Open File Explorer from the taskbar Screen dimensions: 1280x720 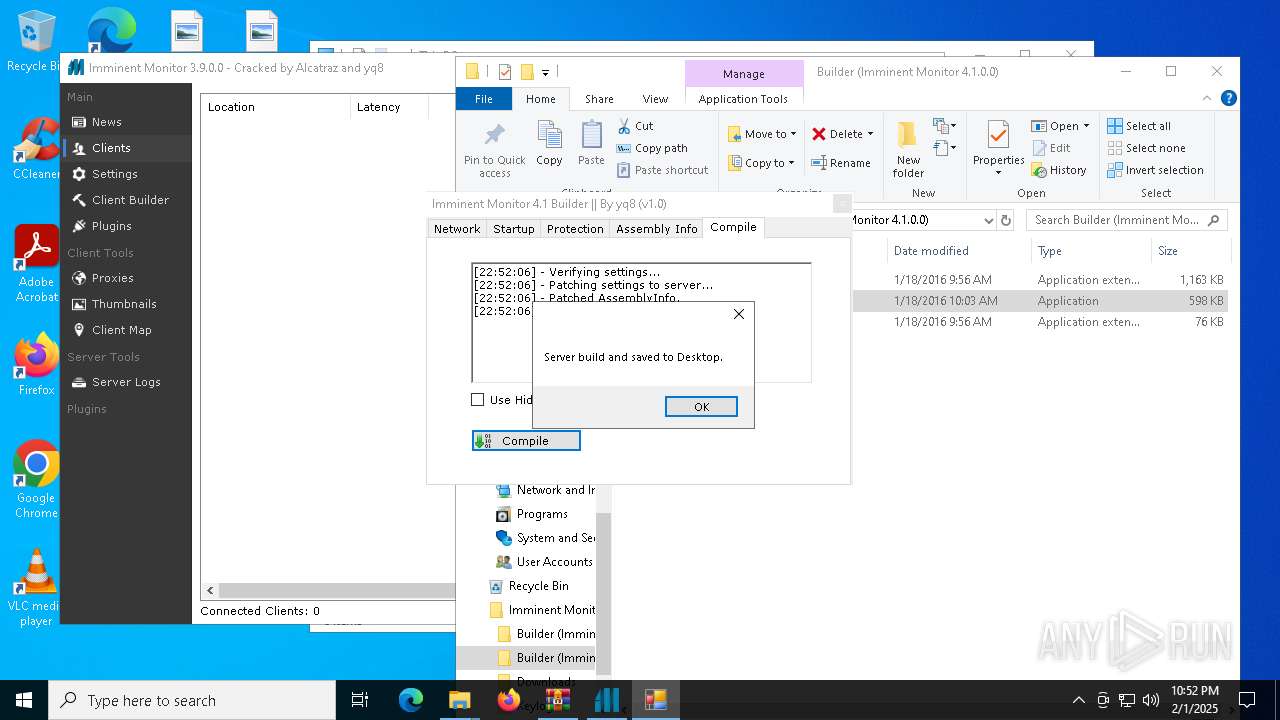pyautogui.click(x=460, y=700)
